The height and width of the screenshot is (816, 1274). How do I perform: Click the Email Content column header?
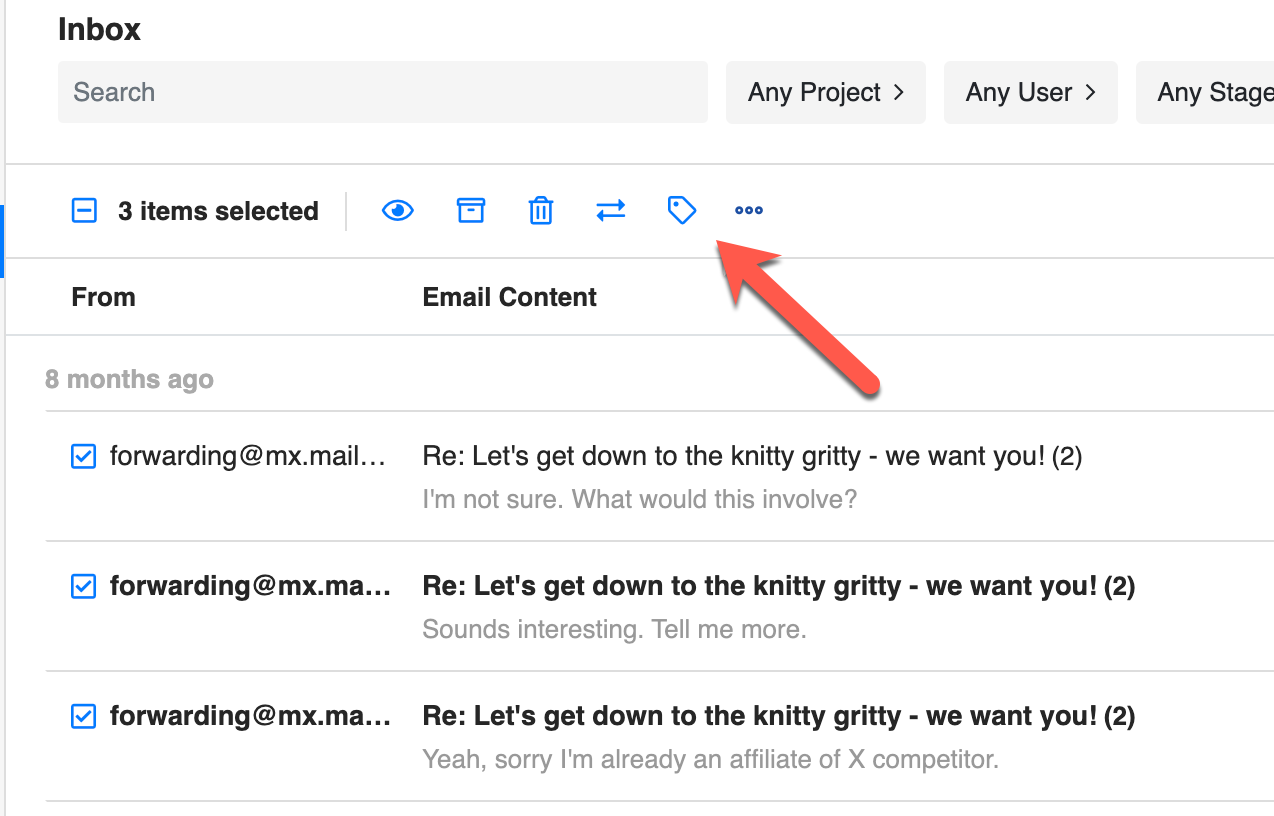point(509,297)
